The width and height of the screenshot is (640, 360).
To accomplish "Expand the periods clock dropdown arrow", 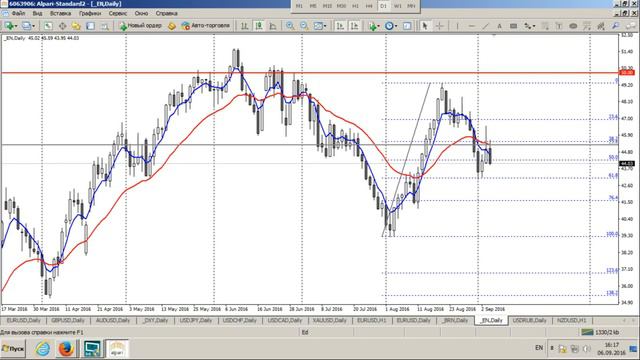I will [x=396, y=26].
